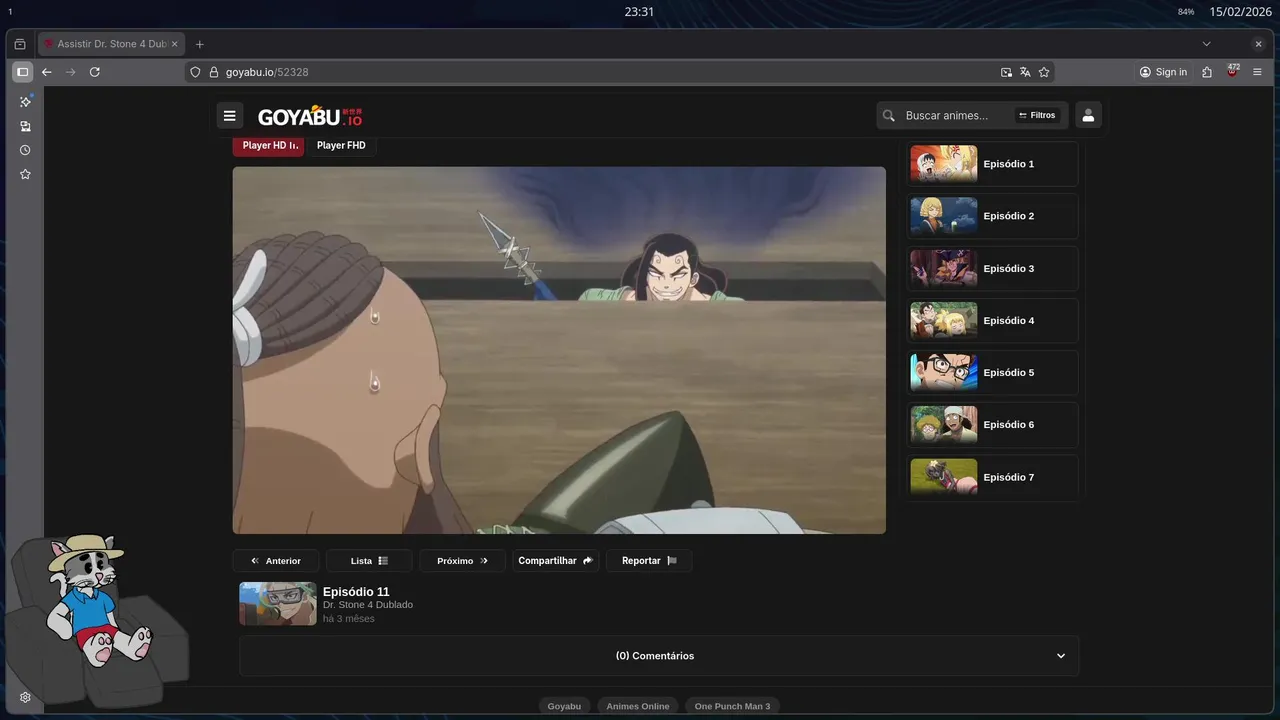Expand the (0) Comentários section

659,656
